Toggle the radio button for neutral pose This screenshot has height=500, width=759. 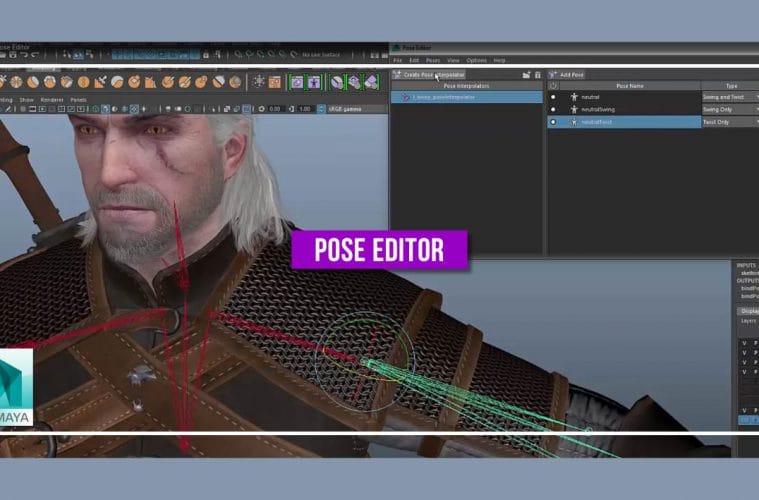point(553,97)
